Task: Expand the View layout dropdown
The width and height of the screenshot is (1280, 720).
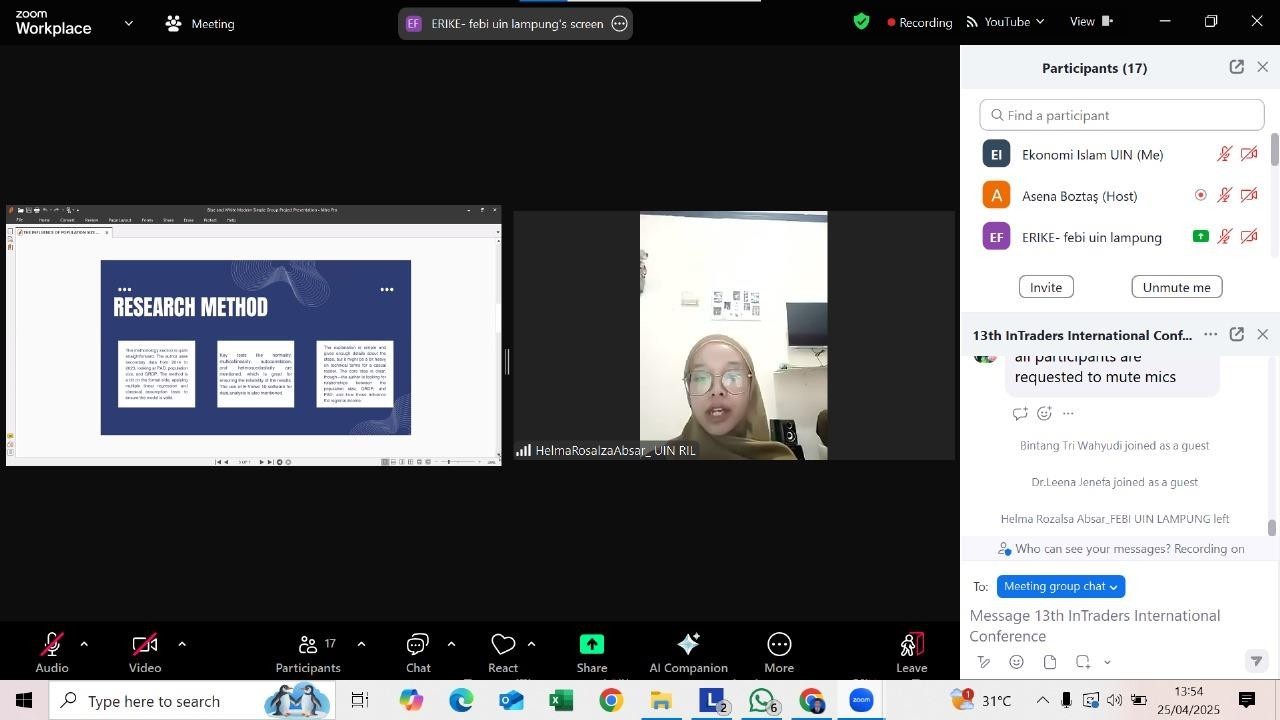Action: (x=1091, y=21)
